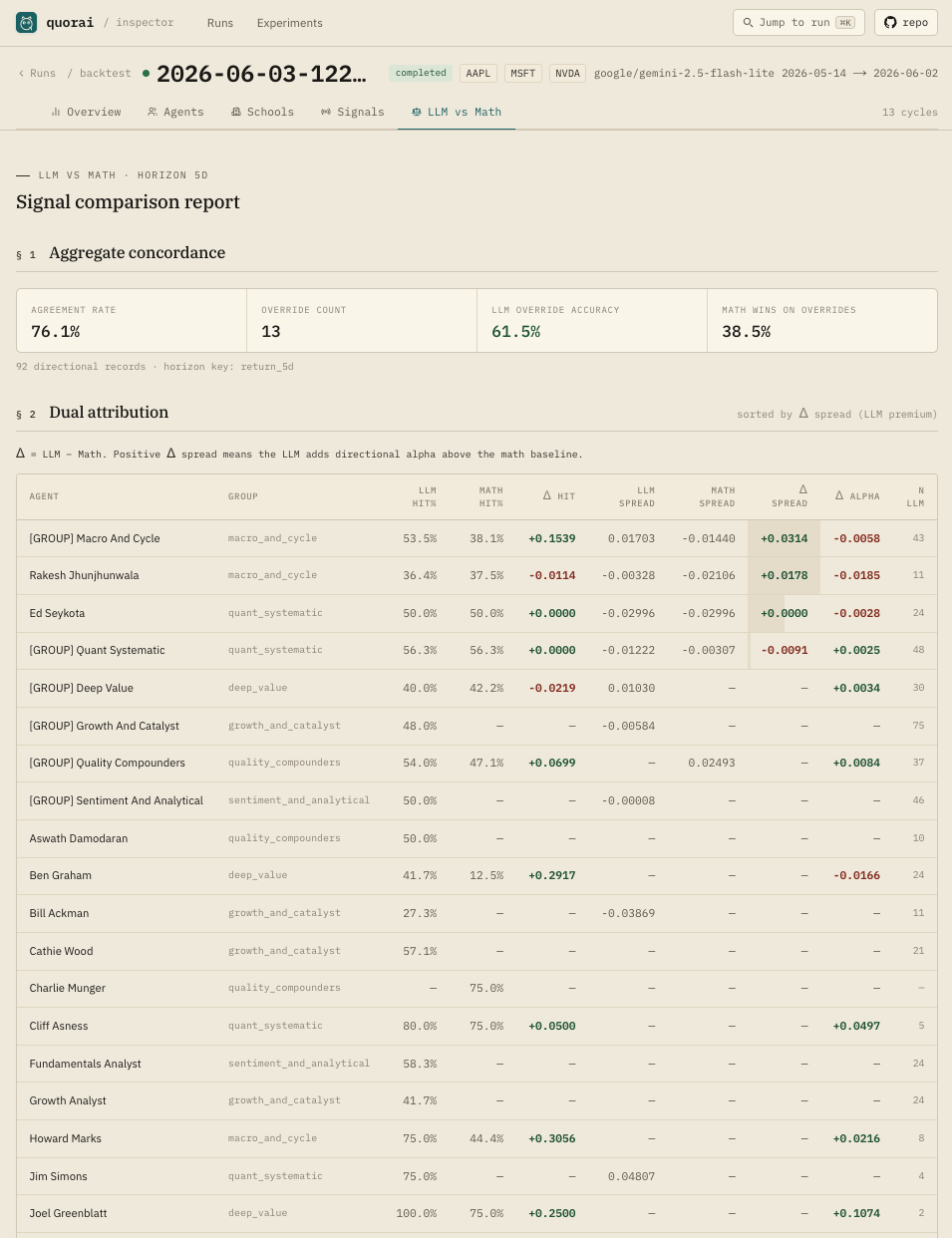Click the +0.0314 delta spread cell
This screenshot has width=952, height=1238.
[785, 538]
